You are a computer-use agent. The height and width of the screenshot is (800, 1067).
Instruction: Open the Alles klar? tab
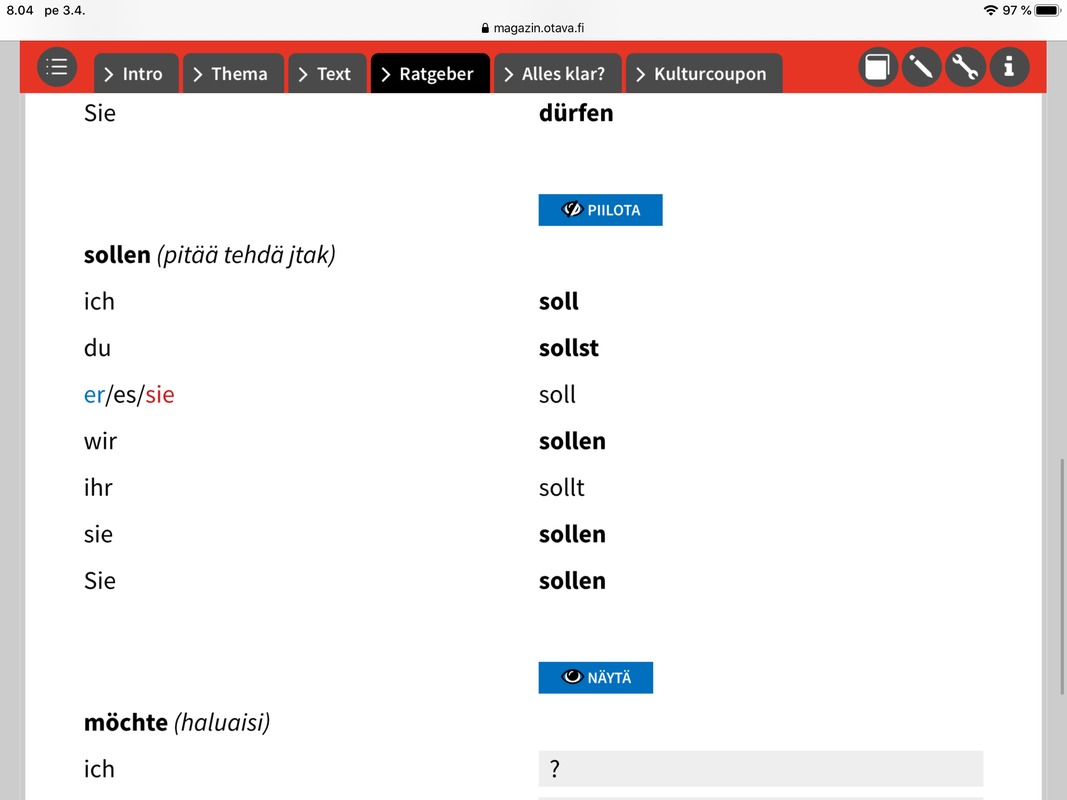pos(557,73)
